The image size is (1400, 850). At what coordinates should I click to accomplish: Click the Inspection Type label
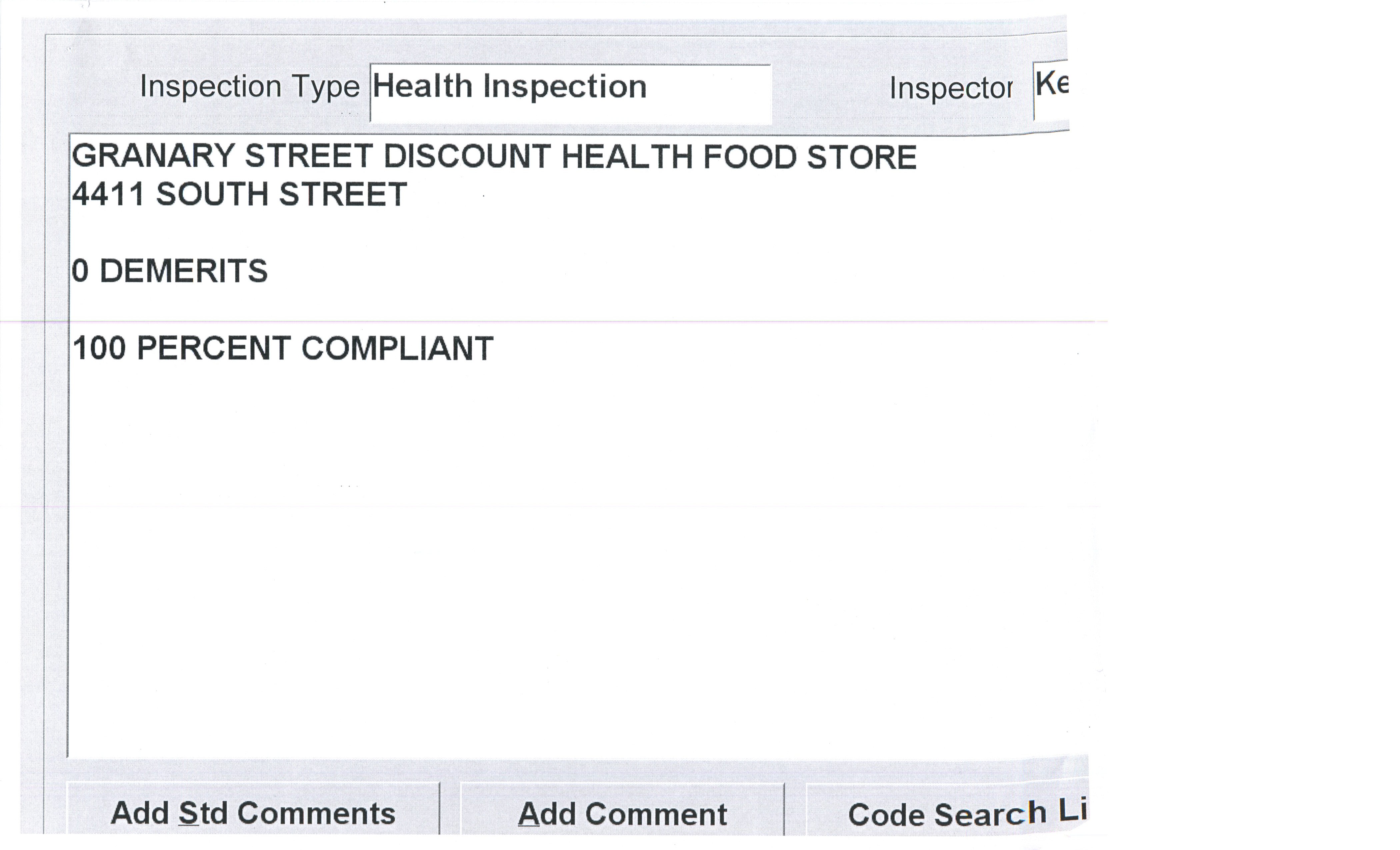click(x=249, y=87)
